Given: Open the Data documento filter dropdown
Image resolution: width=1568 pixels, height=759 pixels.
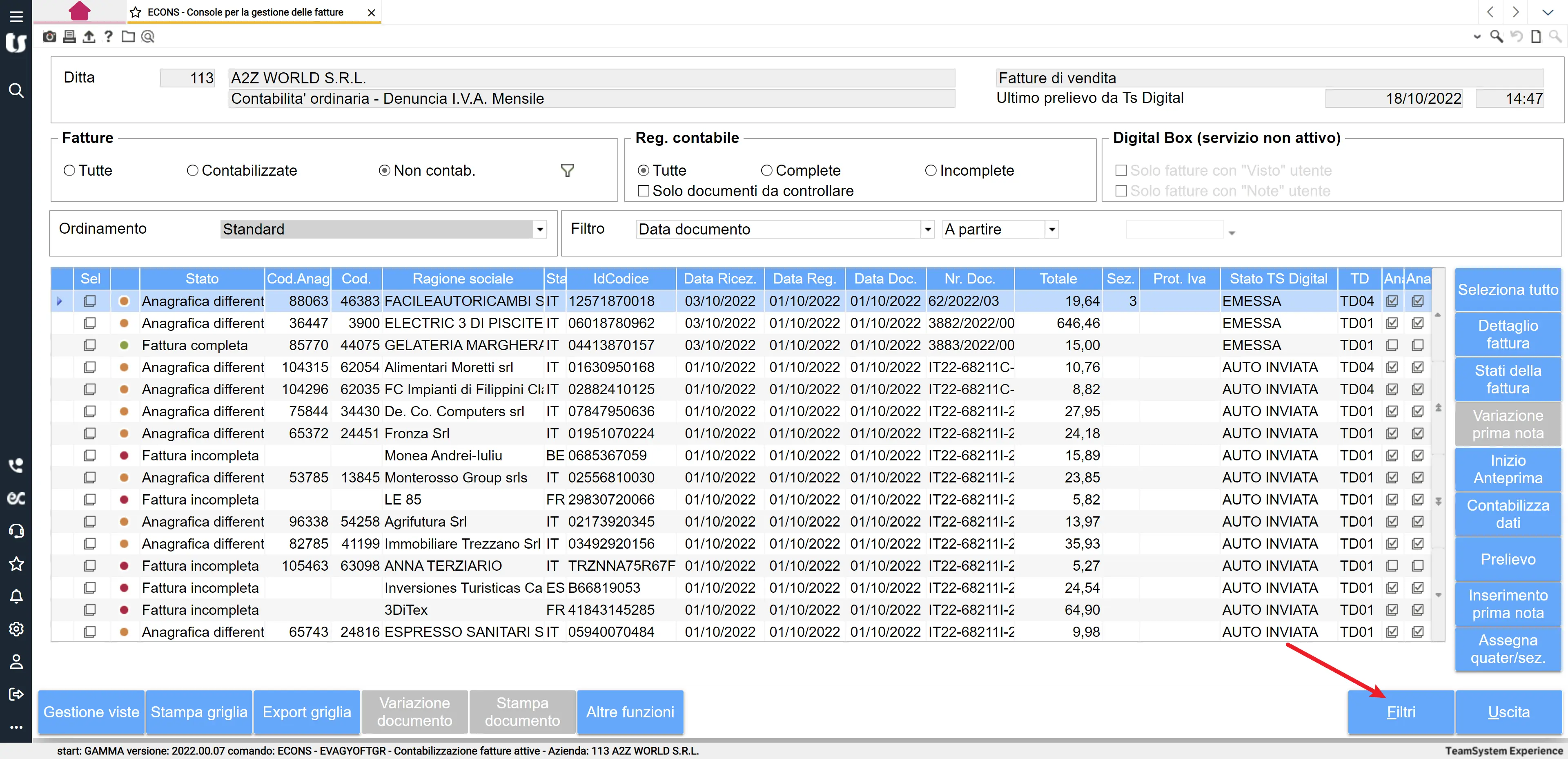Looking at the screenshot, I should 927,230.
